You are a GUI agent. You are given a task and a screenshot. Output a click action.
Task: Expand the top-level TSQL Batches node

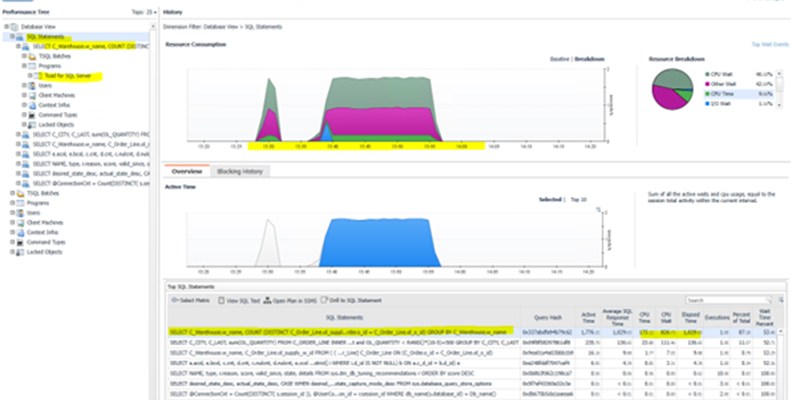pyautogui.click(x=12, y=193)
